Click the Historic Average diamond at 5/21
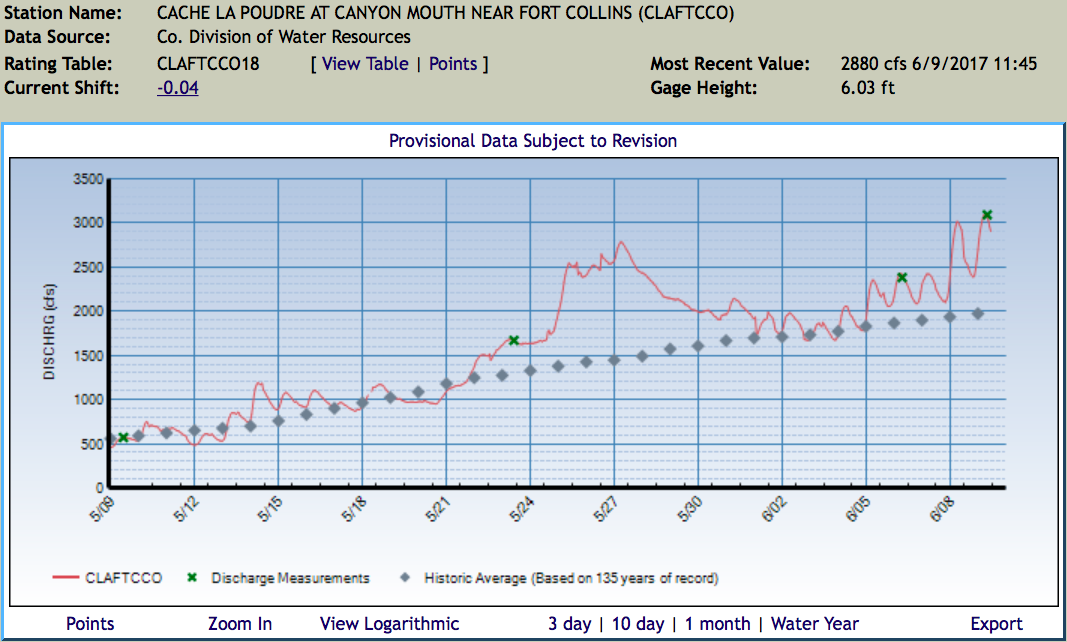The image size is (1067, 642). (x=446, y=383)
